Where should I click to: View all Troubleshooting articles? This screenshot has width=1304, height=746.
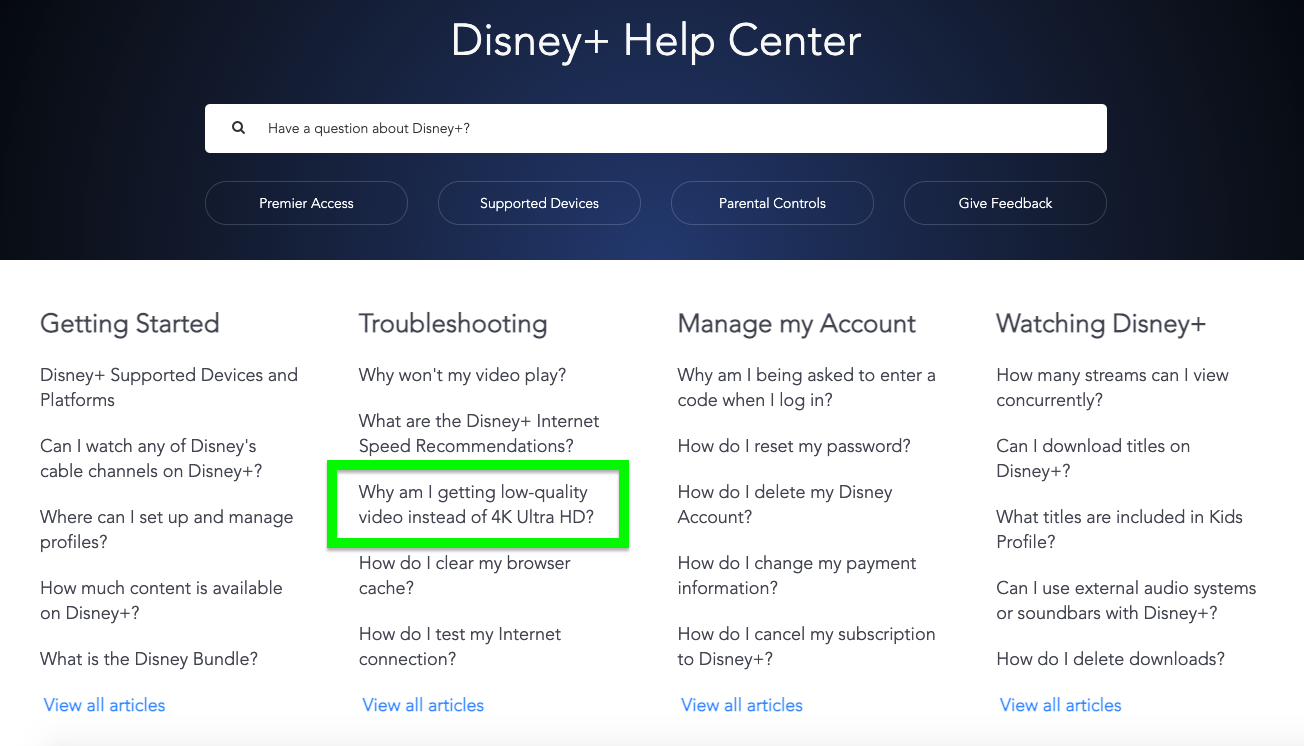point(422,705)
